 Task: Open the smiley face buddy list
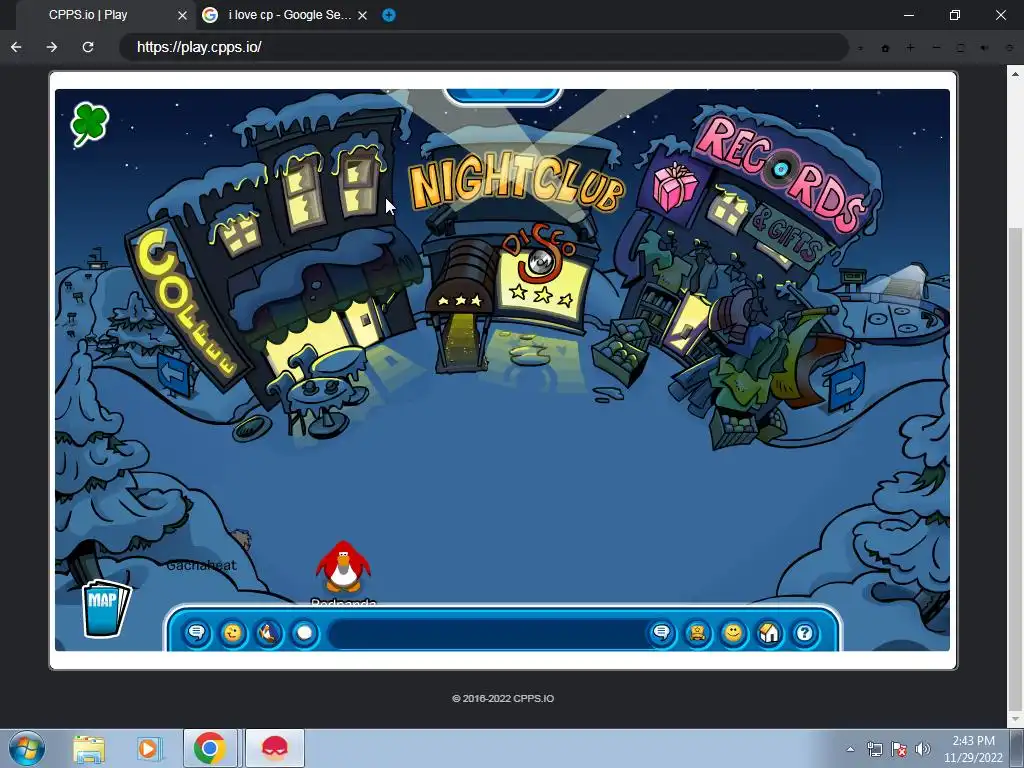pyautogui.click(x=733, y=633)
